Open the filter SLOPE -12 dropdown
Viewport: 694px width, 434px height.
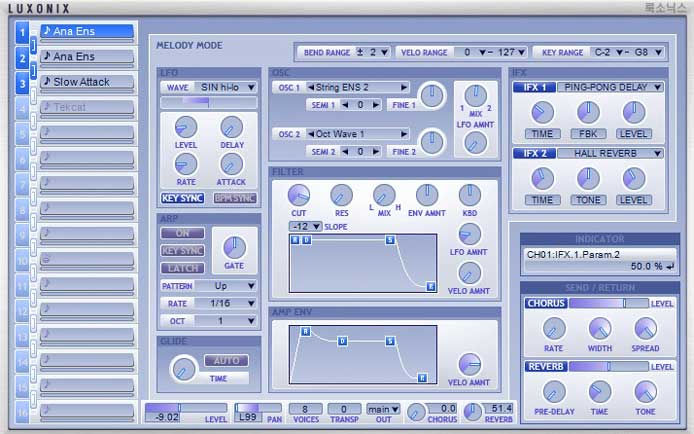coord(305,227)
